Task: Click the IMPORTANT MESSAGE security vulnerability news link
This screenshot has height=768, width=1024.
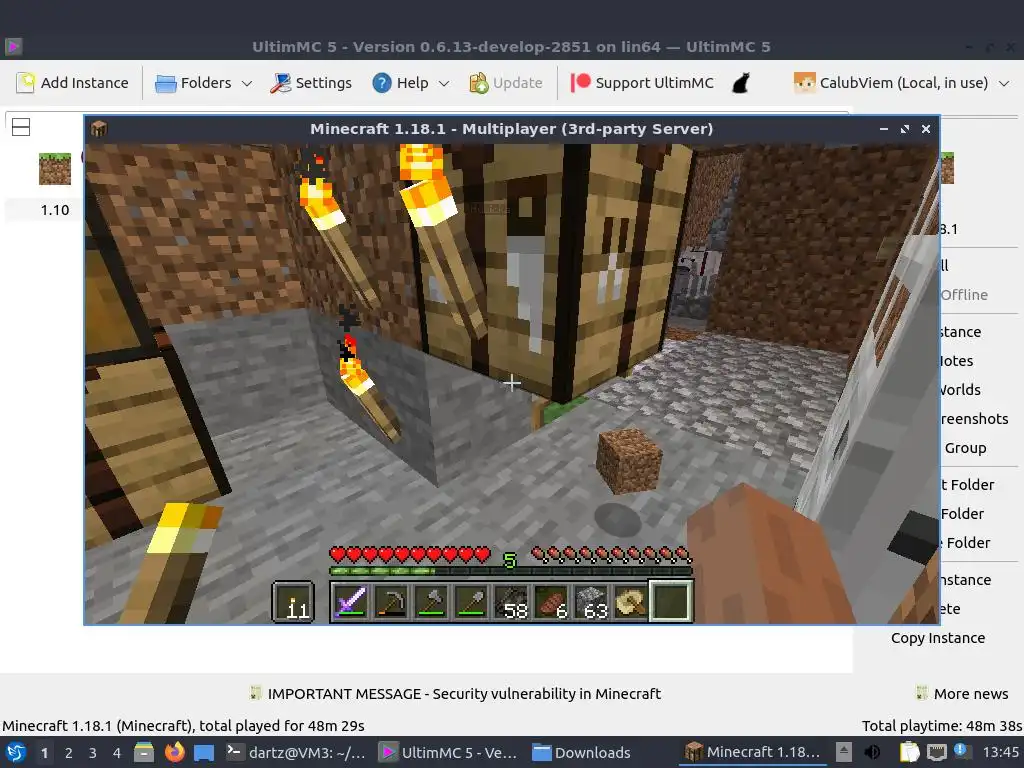Action: click(x=455, y=694)
